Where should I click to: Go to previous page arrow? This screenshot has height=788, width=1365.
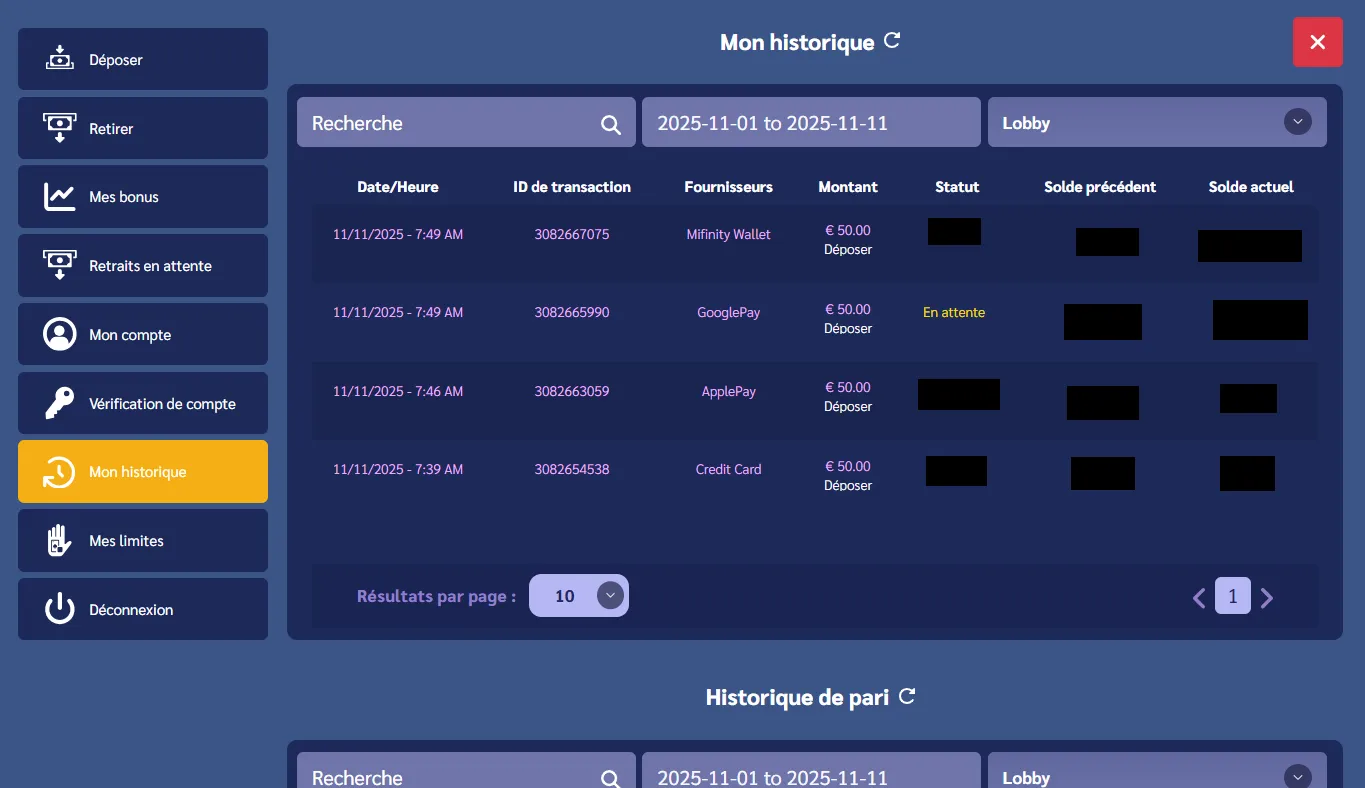pos(1199,598)
